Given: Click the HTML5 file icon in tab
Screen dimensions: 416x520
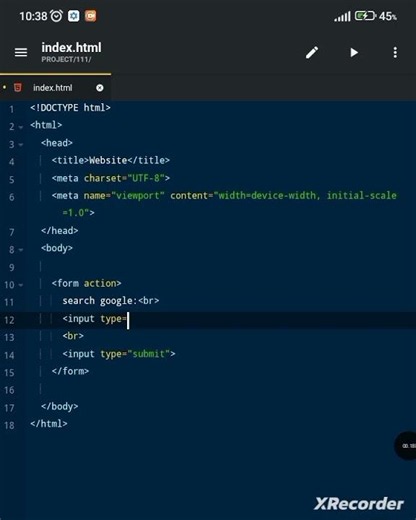Looking at the screenshot, I should (x=18, y=88).
